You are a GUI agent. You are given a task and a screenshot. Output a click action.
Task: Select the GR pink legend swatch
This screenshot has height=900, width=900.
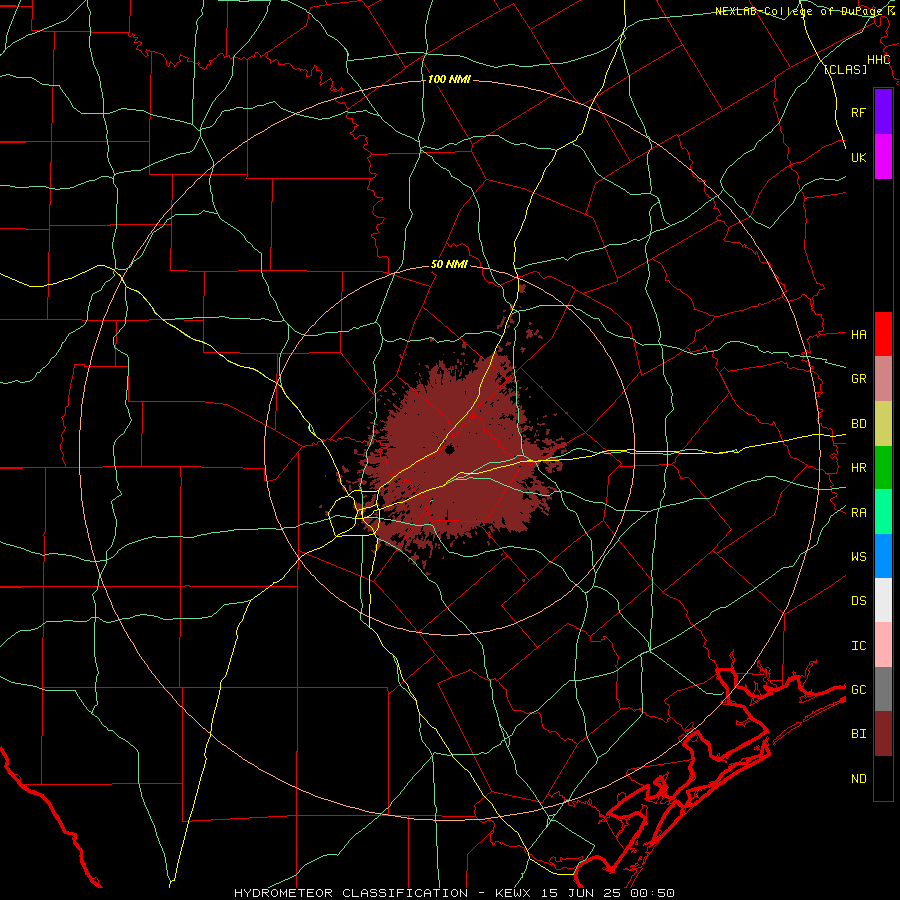[x=883, y=379]
